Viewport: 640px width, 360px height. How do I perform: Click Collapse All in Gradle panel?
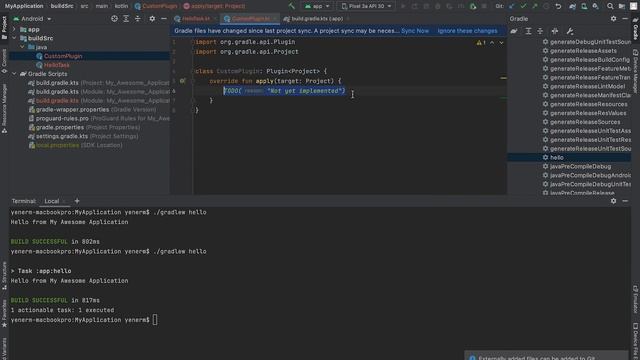tap(540, 31)
